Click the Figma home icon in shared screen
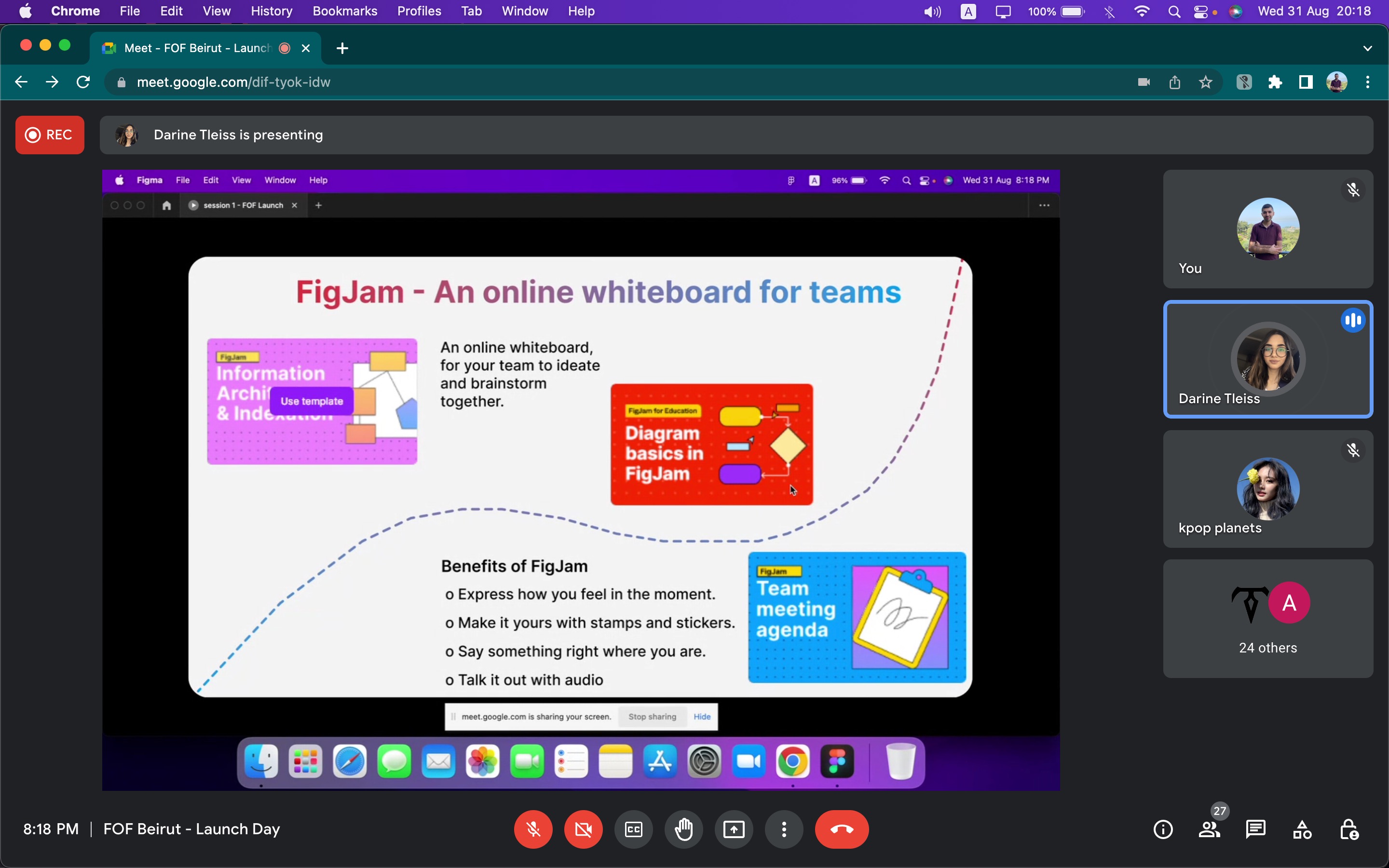 click(x=166, y=205)
